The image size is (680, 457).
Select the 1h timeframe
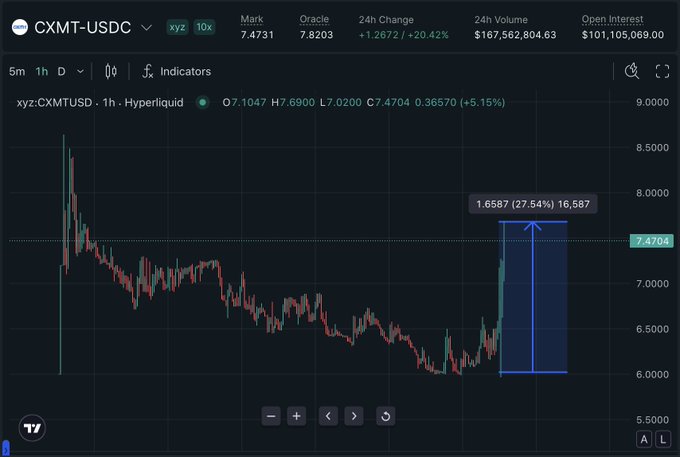[x=42, y=72]
